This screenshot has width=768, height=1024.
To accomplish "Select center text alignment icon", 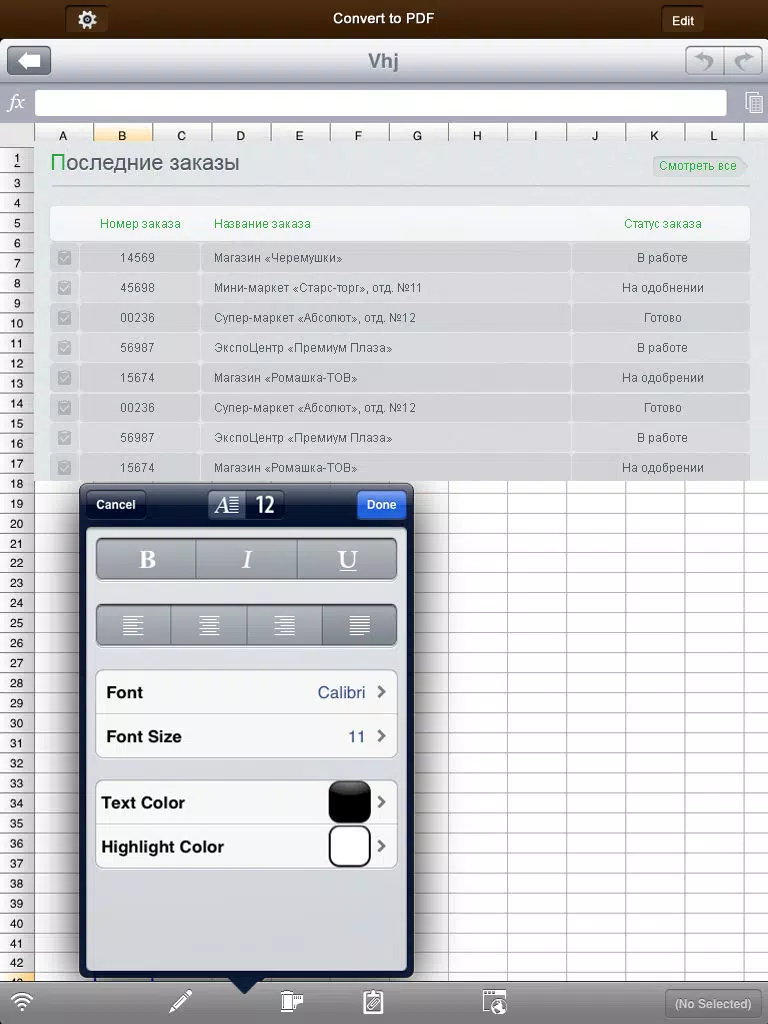I will (x=209, y=626).
